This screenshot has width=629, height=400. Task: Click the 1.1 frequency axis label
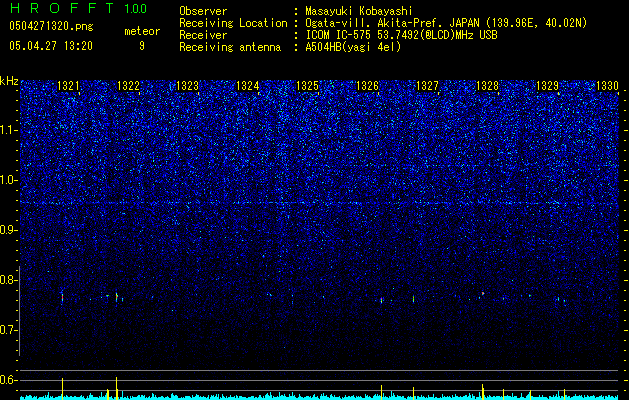[x=9, y=130]
